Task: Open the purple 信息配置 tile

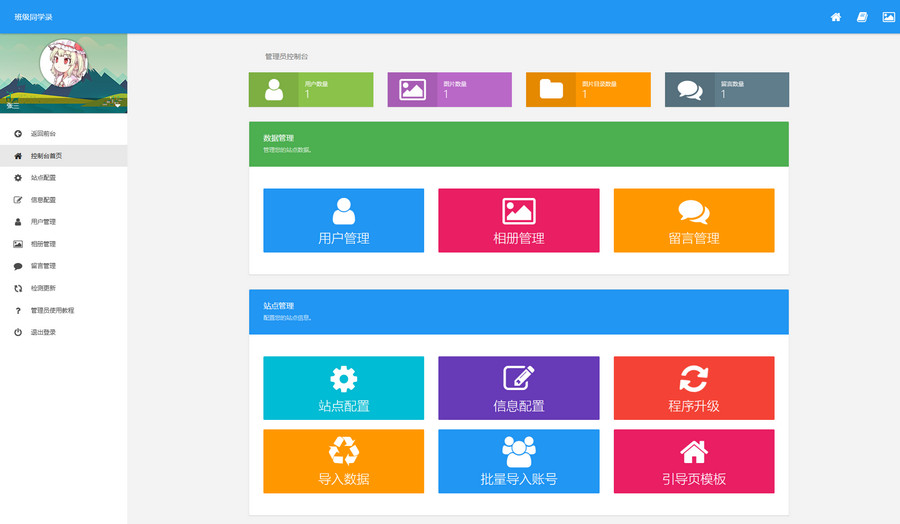Action: pyautogui.click(x=518, y=387)
